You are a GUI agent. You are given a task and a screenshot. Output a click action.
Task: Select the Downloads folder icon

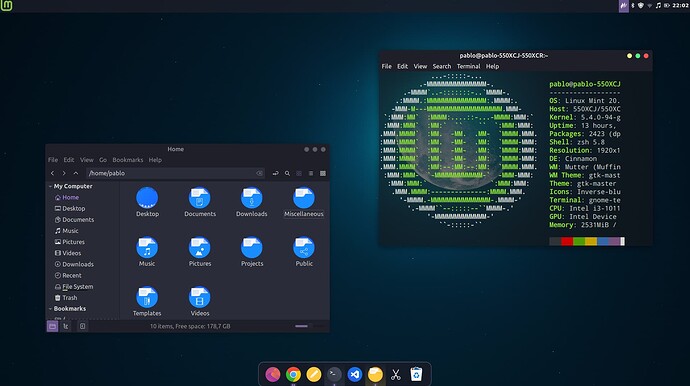[252, 197]
